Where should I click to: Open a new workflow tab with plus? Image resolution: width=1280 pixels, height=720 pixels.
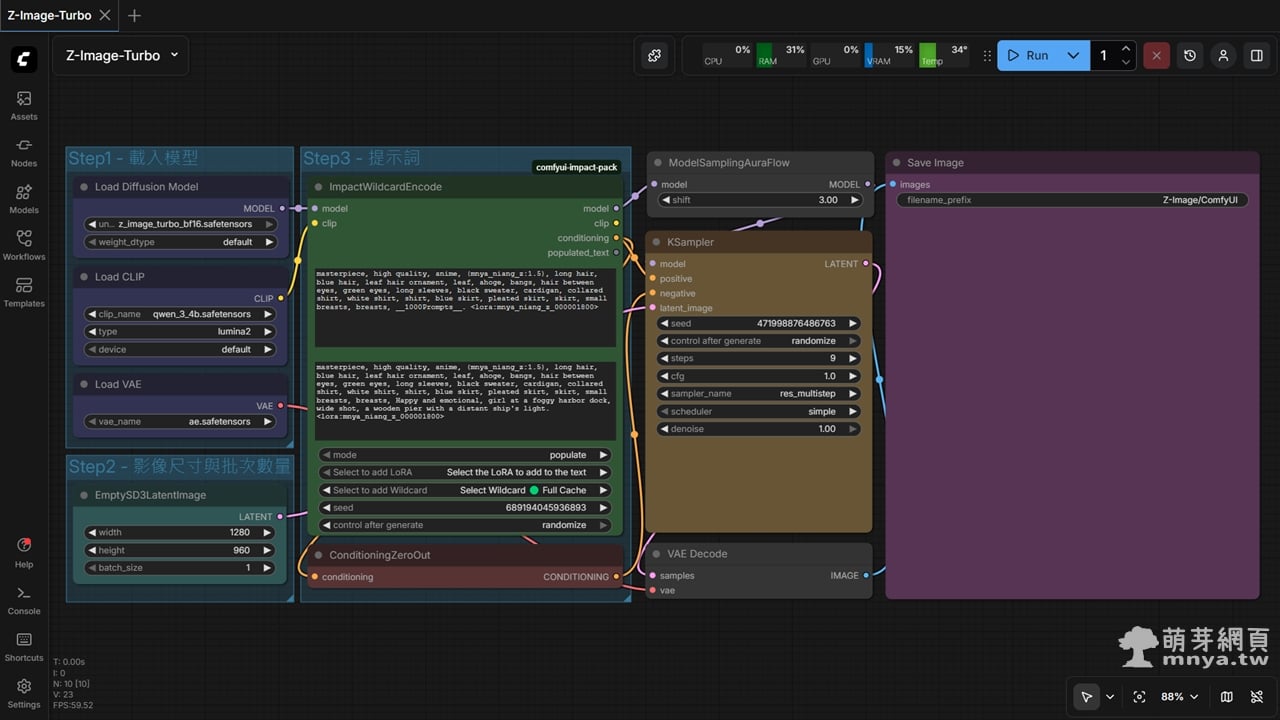134,15
